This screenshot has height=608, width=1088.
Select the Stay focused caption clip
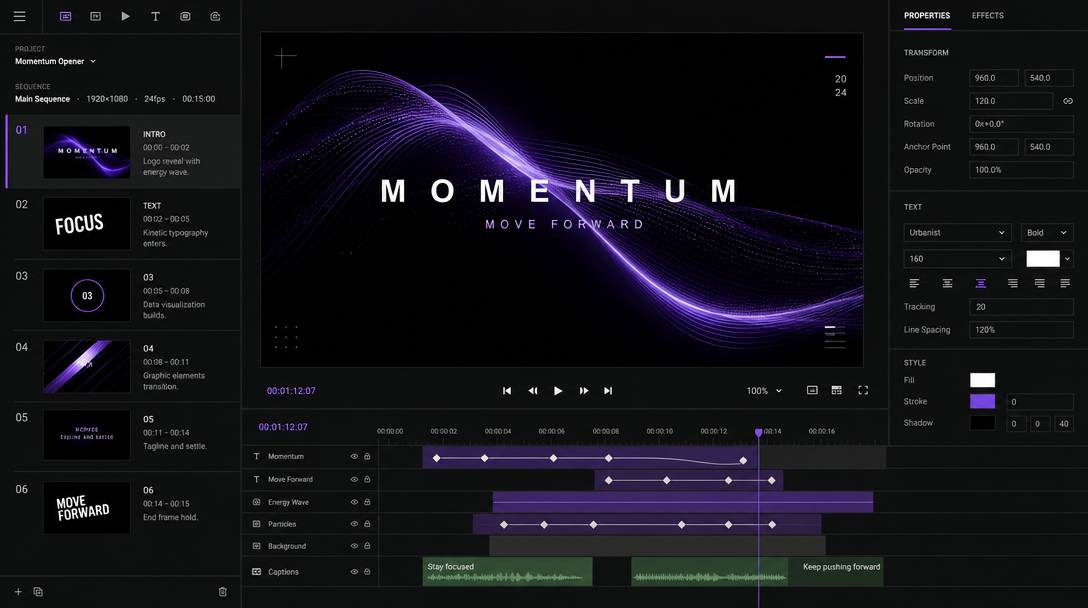point(507,571)
